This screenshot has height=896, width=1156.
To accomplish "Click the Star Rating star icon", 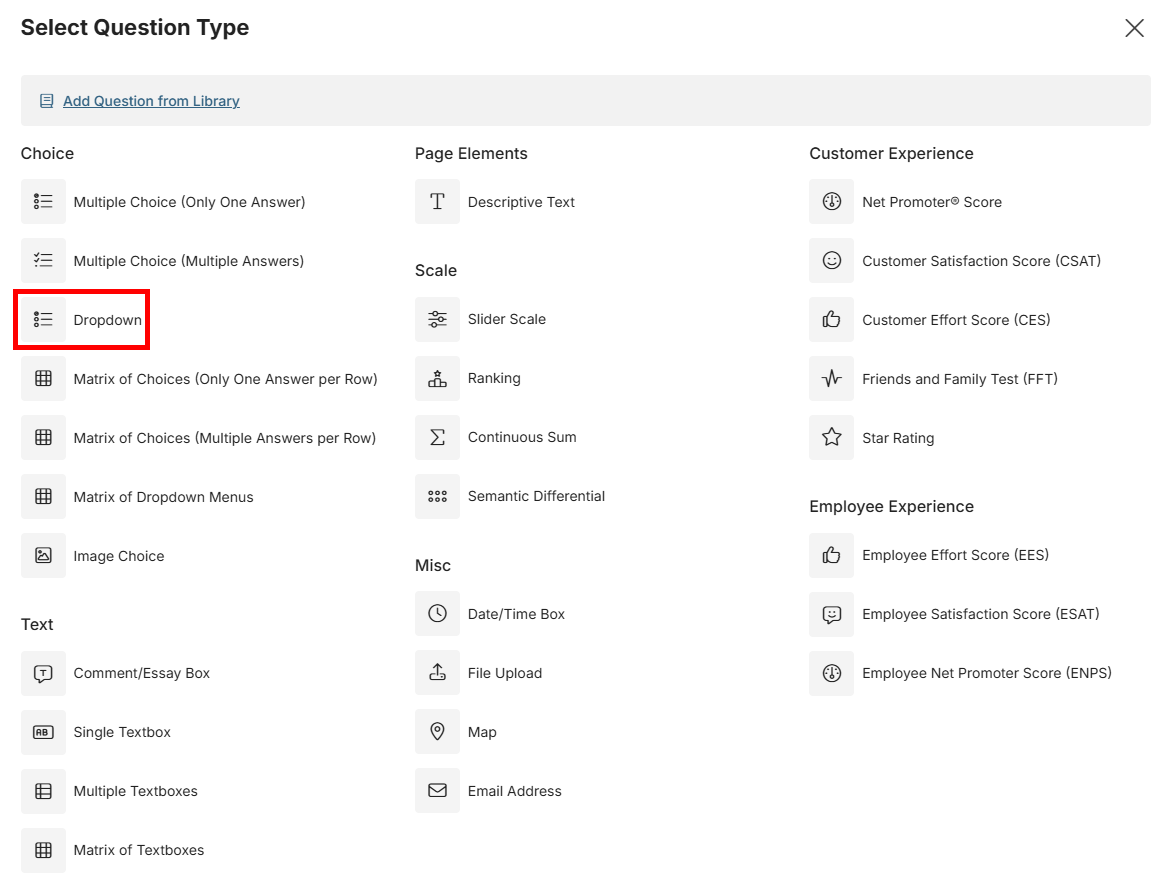I will click(832, 437).
